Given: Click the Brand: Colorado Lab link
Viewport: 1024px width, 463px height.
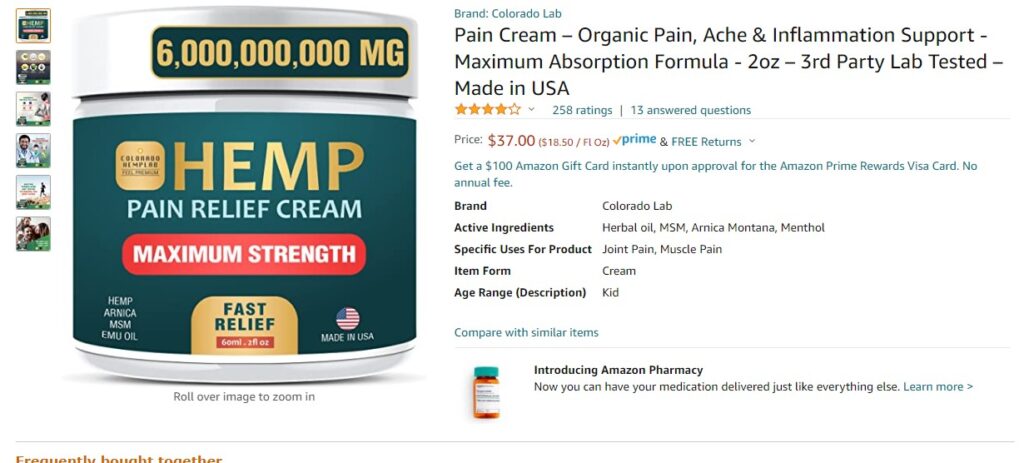Looking at the screenshot, I should [507, 14].
